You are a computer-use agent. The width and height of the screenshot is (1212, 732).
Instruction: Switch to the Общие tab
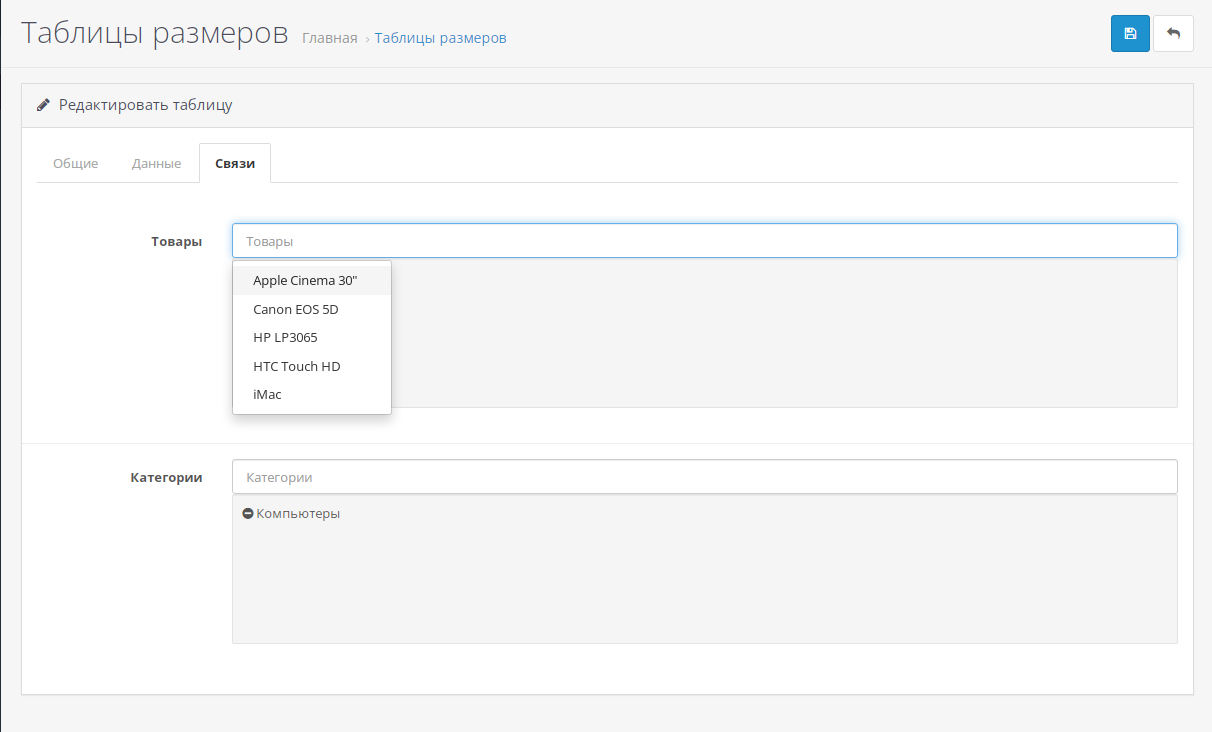tap(75, 163)
